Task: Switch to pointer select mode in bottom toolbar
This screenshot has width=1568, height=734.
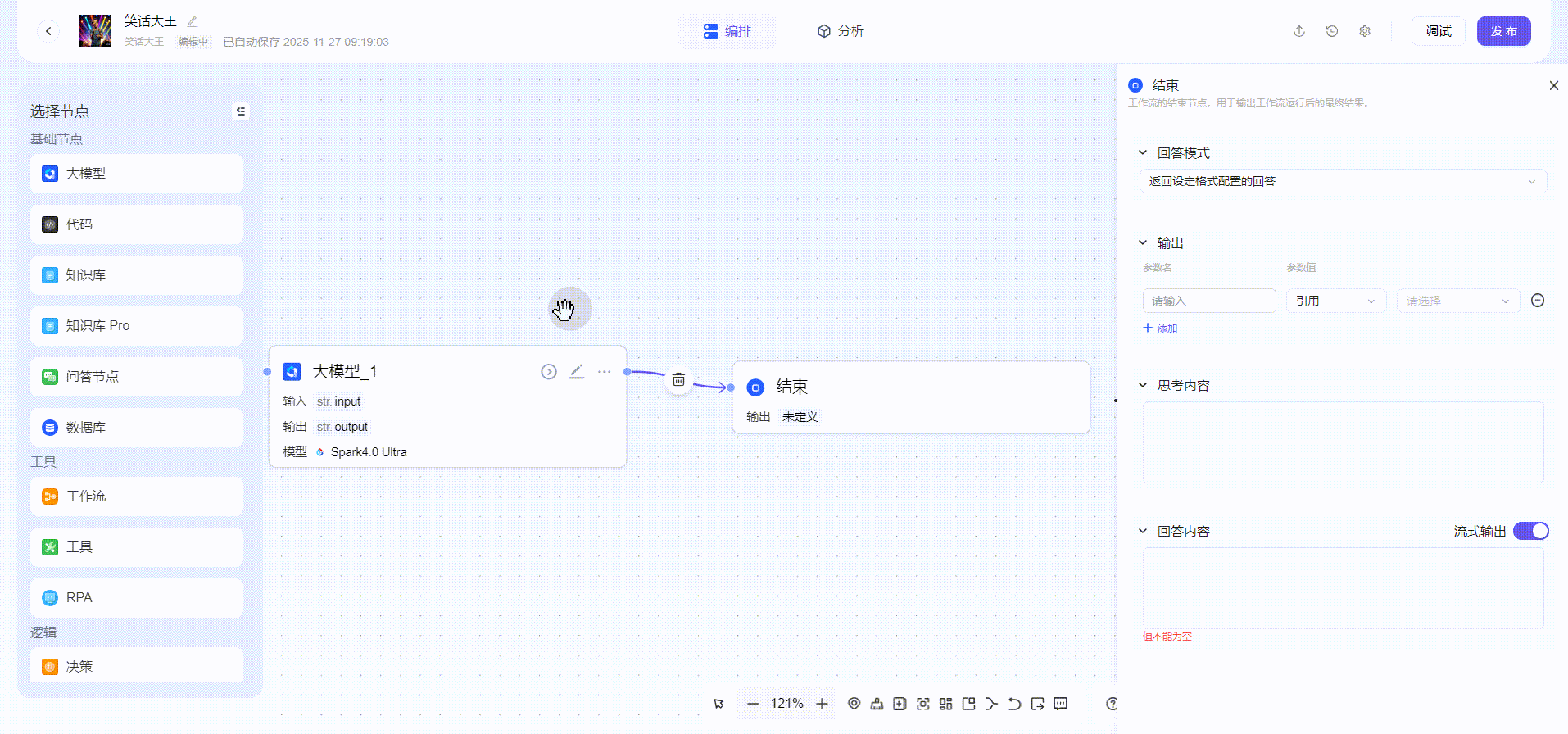Action: 718,704
